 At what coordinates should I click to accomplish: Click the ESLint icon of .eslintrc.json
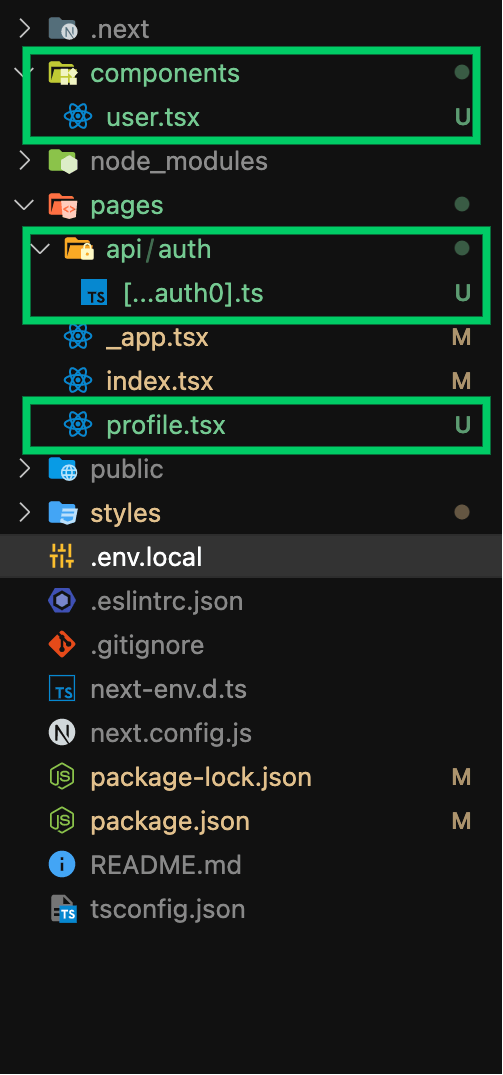62,601
